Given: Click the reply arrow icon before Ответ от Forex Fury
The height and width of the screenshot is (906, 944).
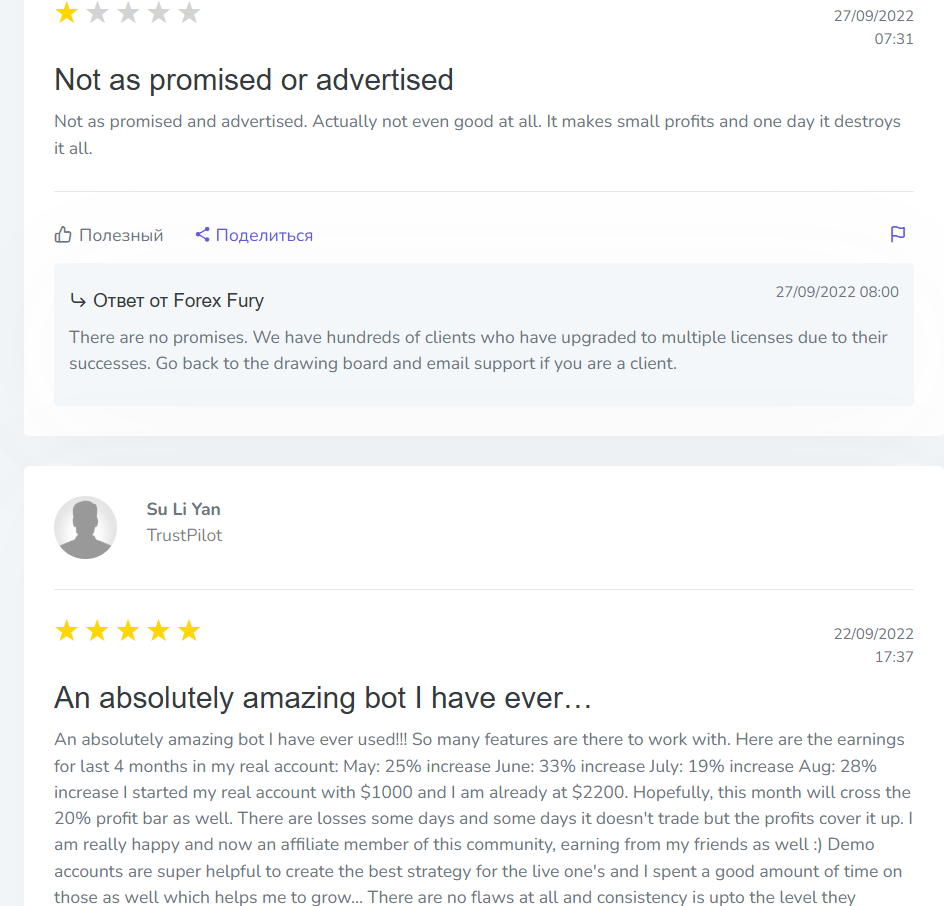Looking at the screenshot, I should tap(78, 300).
